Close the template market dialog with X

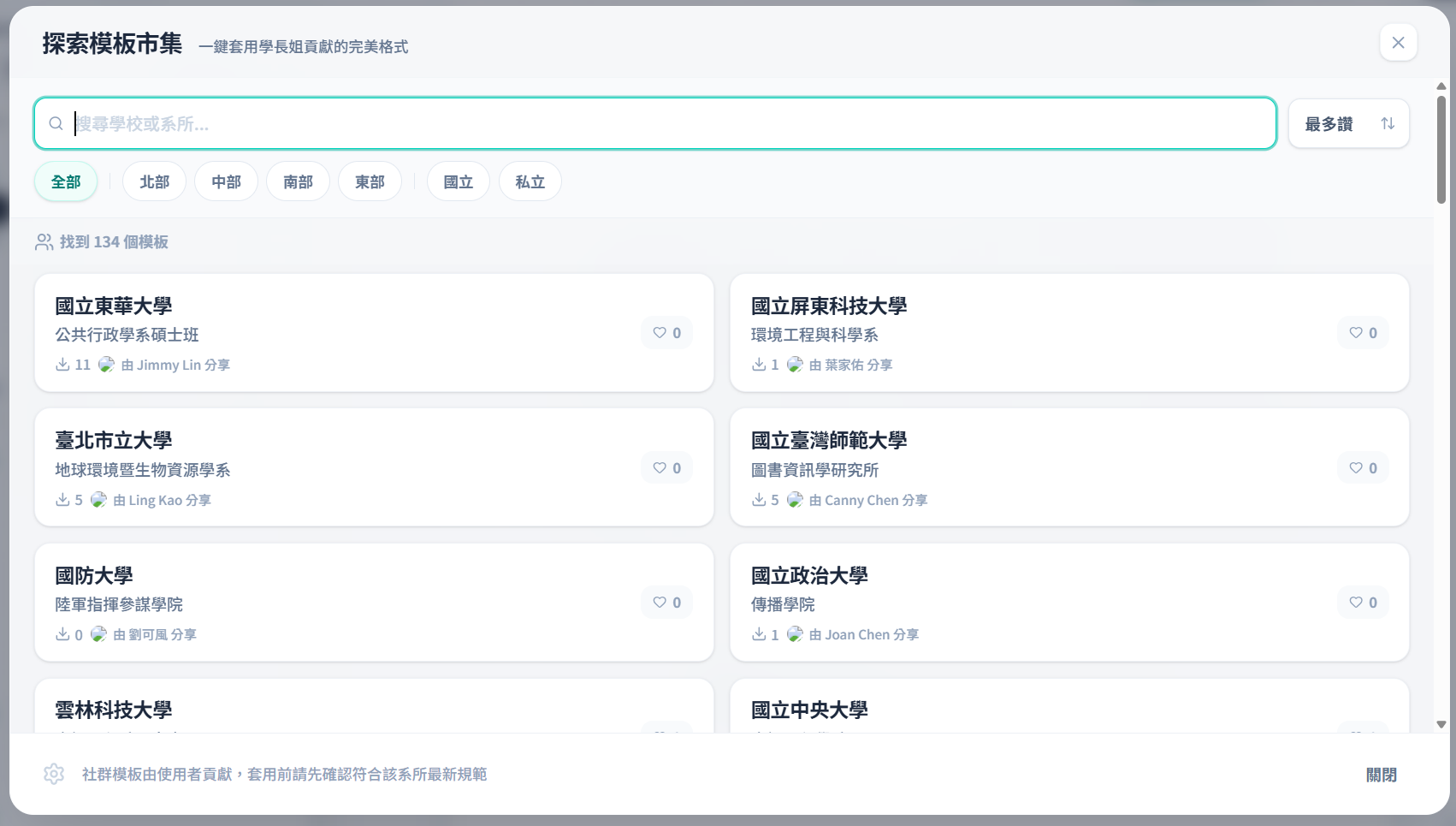[x=1398, y=43]
